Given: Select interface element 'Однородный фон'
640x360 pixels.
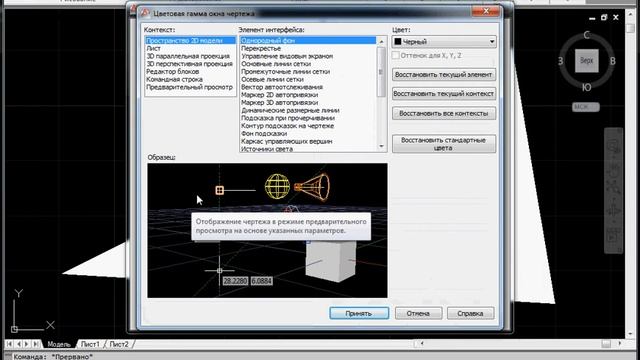Looking at the screenshot, I should [x=308, y=40].
